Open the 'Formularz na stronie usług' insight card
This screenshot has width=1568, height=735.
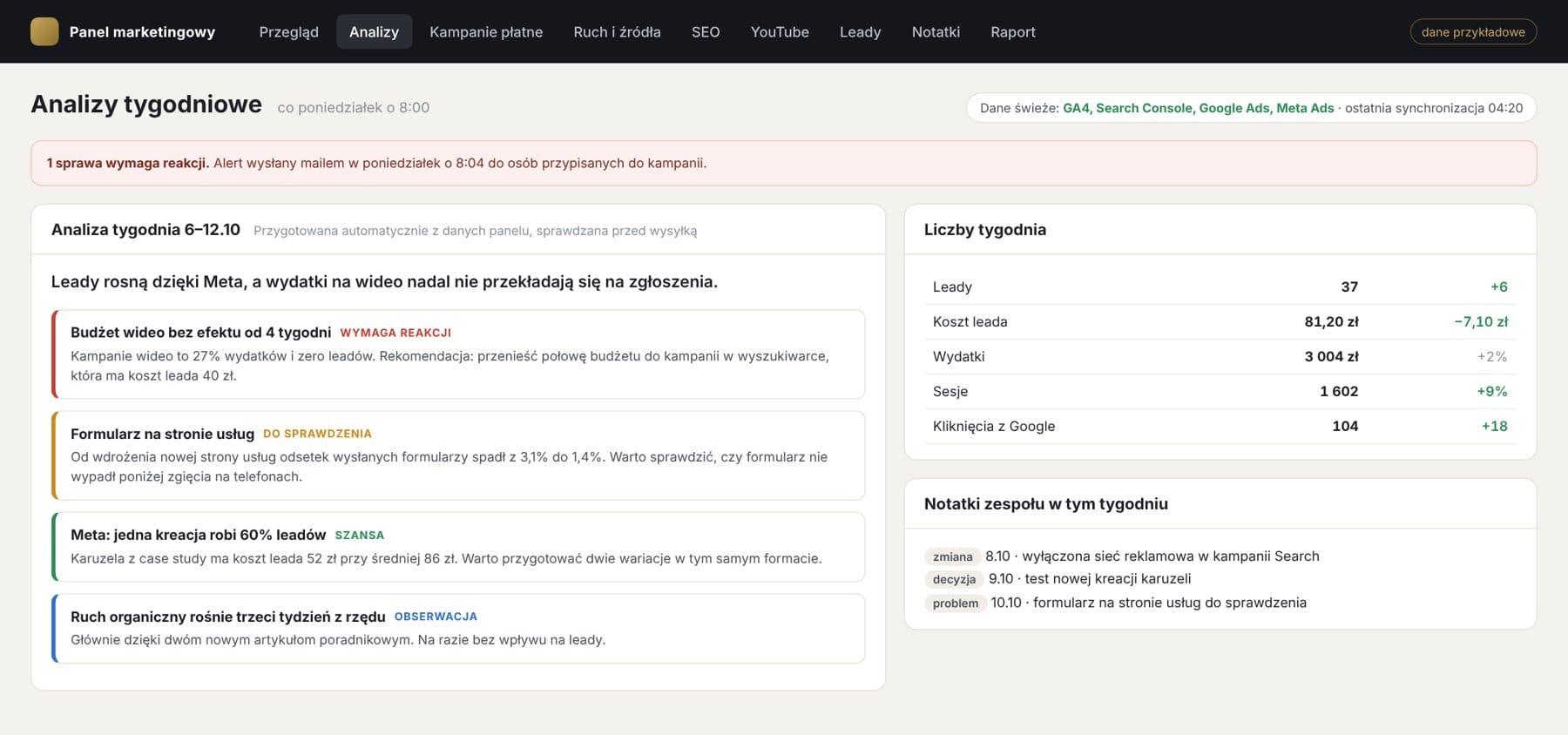[458, 455]
